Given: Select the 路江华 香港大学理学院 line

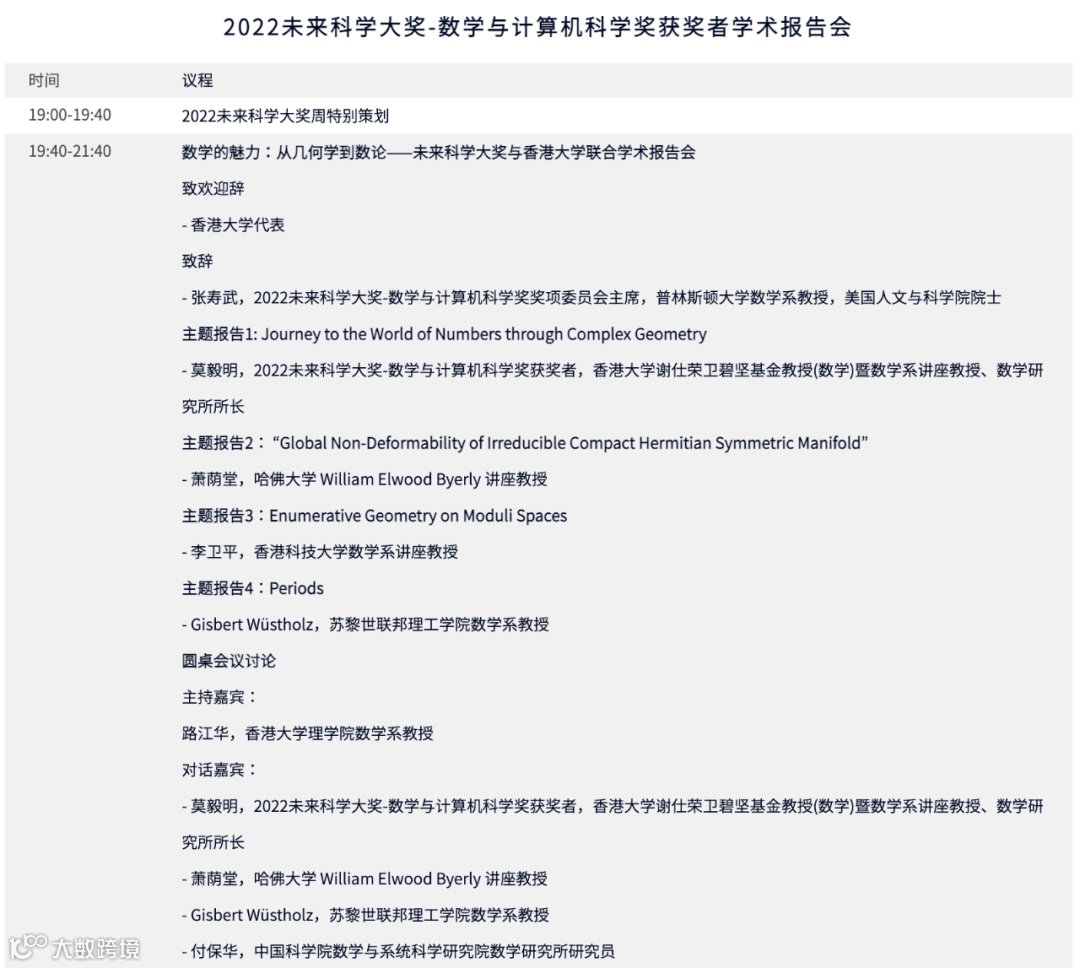Looking at the screenshot, I should pos(307,734).
